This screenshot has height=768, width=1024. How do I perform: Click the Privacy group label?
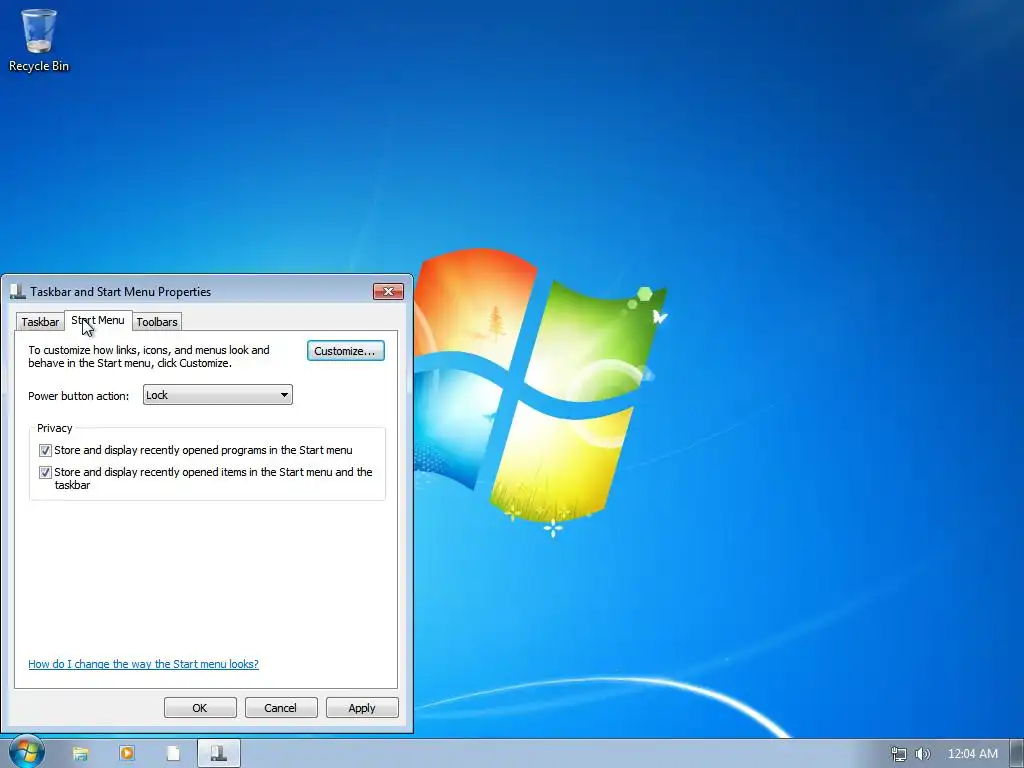coord(54,428)
